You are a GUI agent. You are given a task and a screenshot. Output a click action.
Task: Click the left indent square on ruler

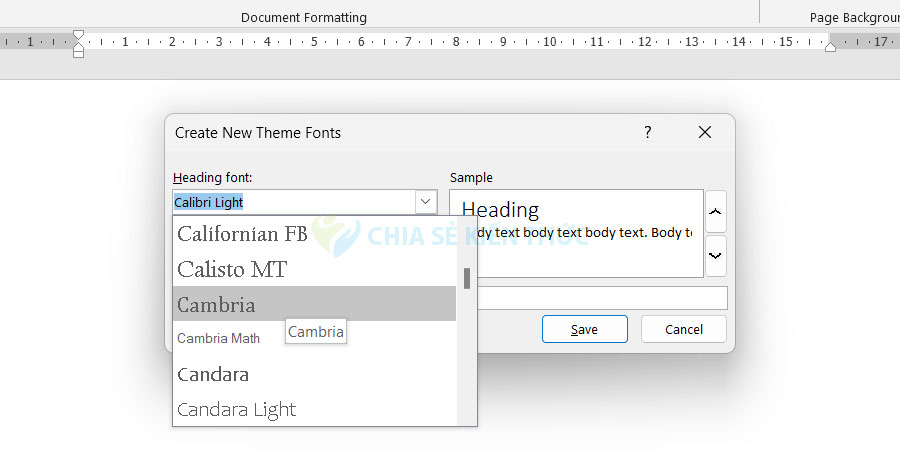[78, 53]
